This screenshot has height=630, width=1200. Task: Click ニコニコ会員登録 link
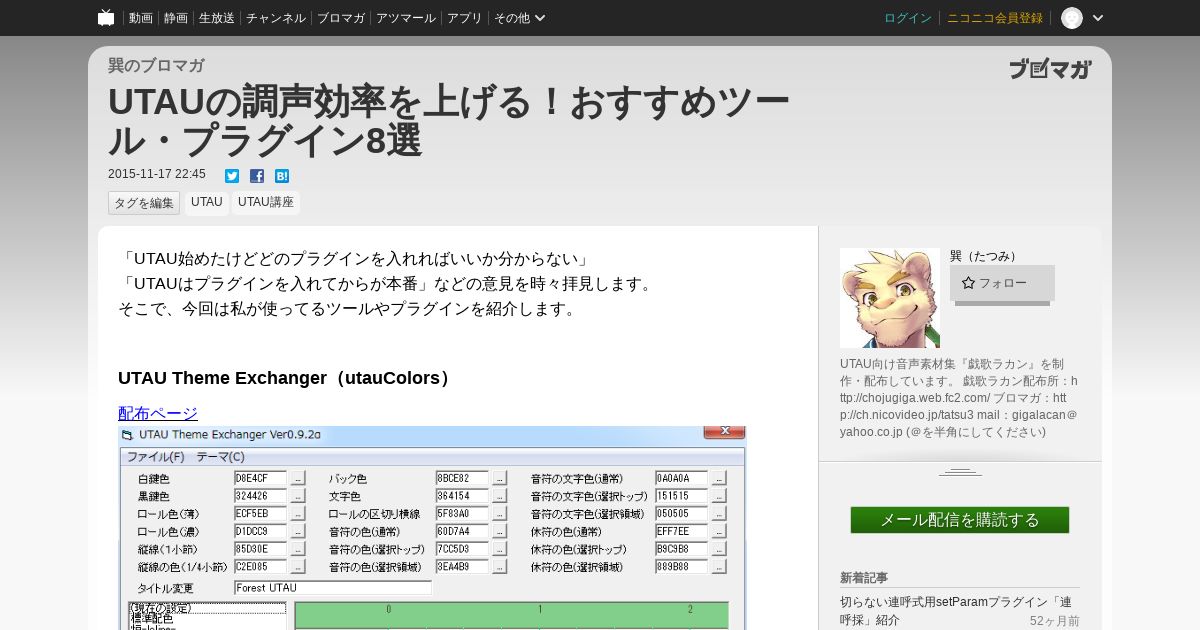pyautogui.click(x=995, y=18)
